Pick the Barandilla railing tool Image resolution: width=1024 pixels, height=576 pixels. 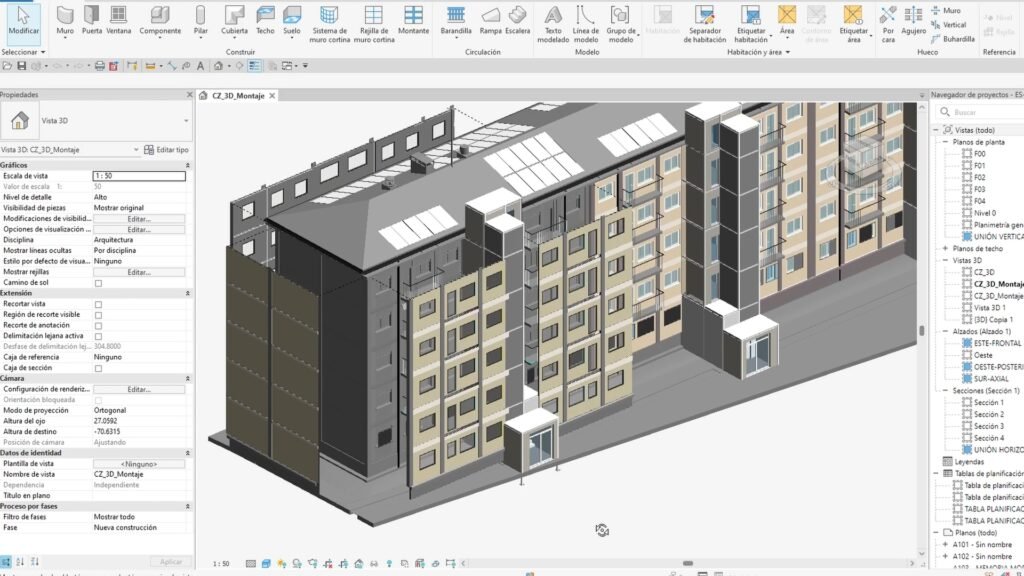(x=456, y=21)
